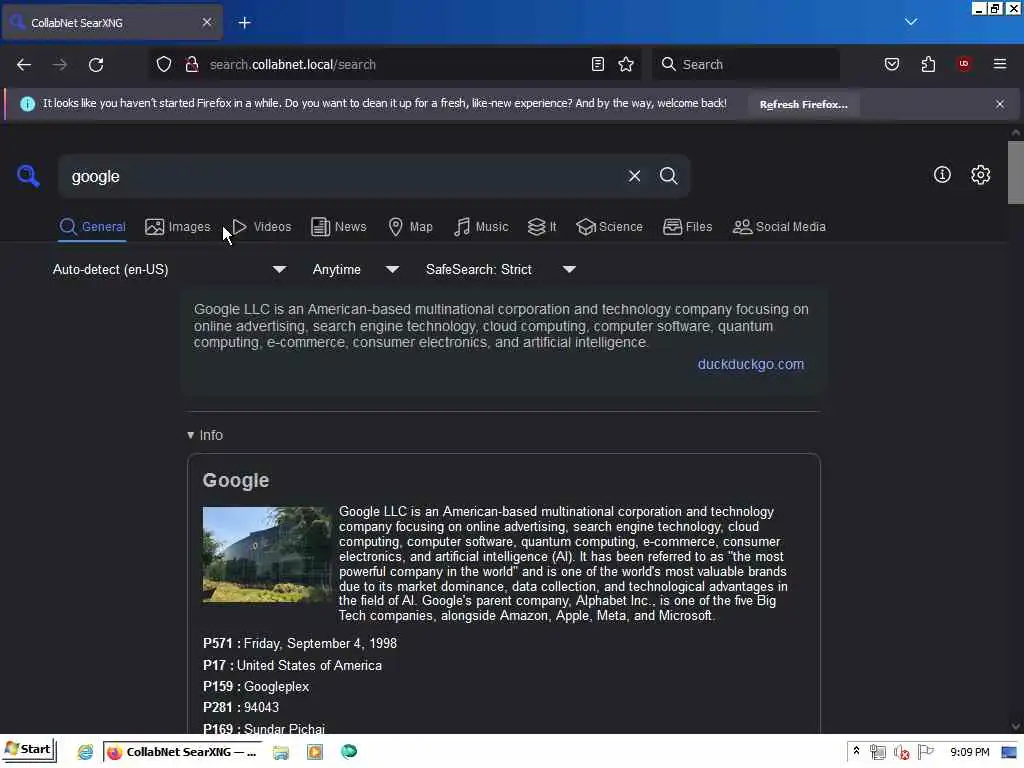Switch to Social Media category
This screenshot has width=1024, height=768.
[779, 227]
